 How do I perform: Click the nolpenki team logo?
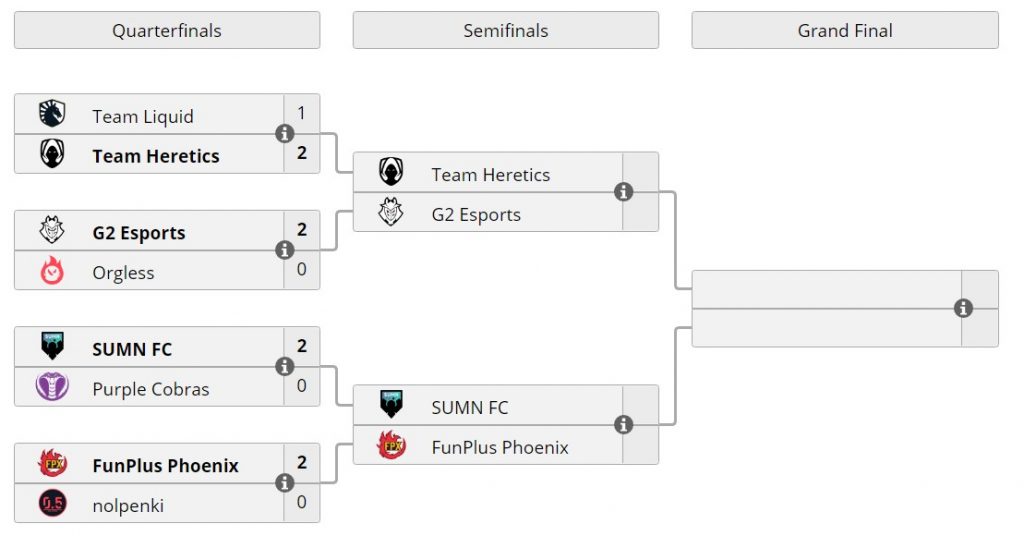[x=52, y=503]
